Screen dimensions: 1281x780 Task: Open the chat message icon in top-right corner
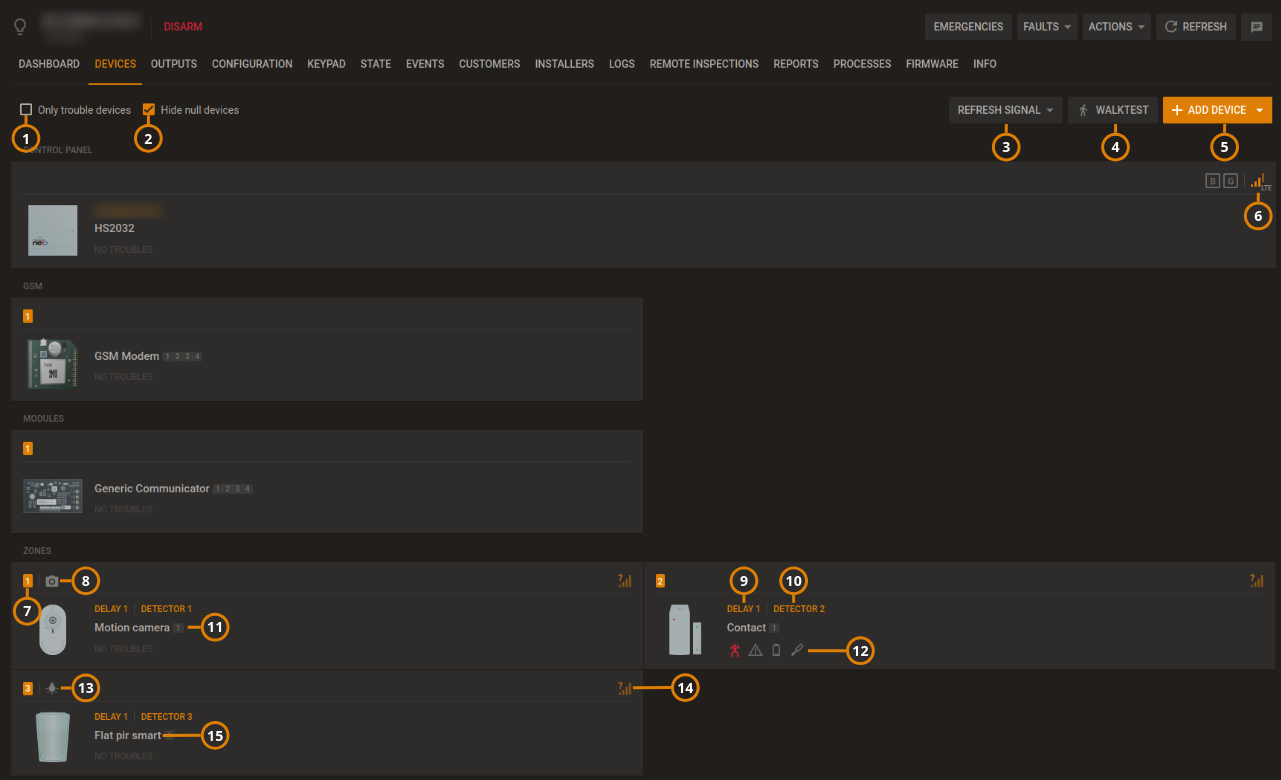click(1256, 26)
